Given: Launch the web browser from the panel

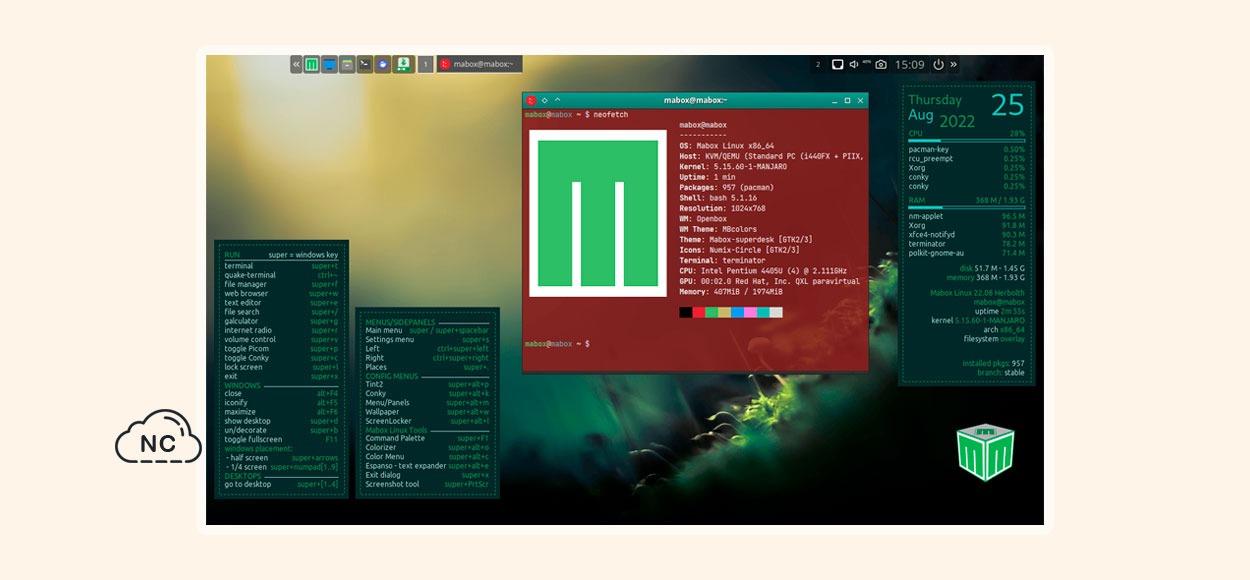Looking at the screenshot, I should point(383,64).
